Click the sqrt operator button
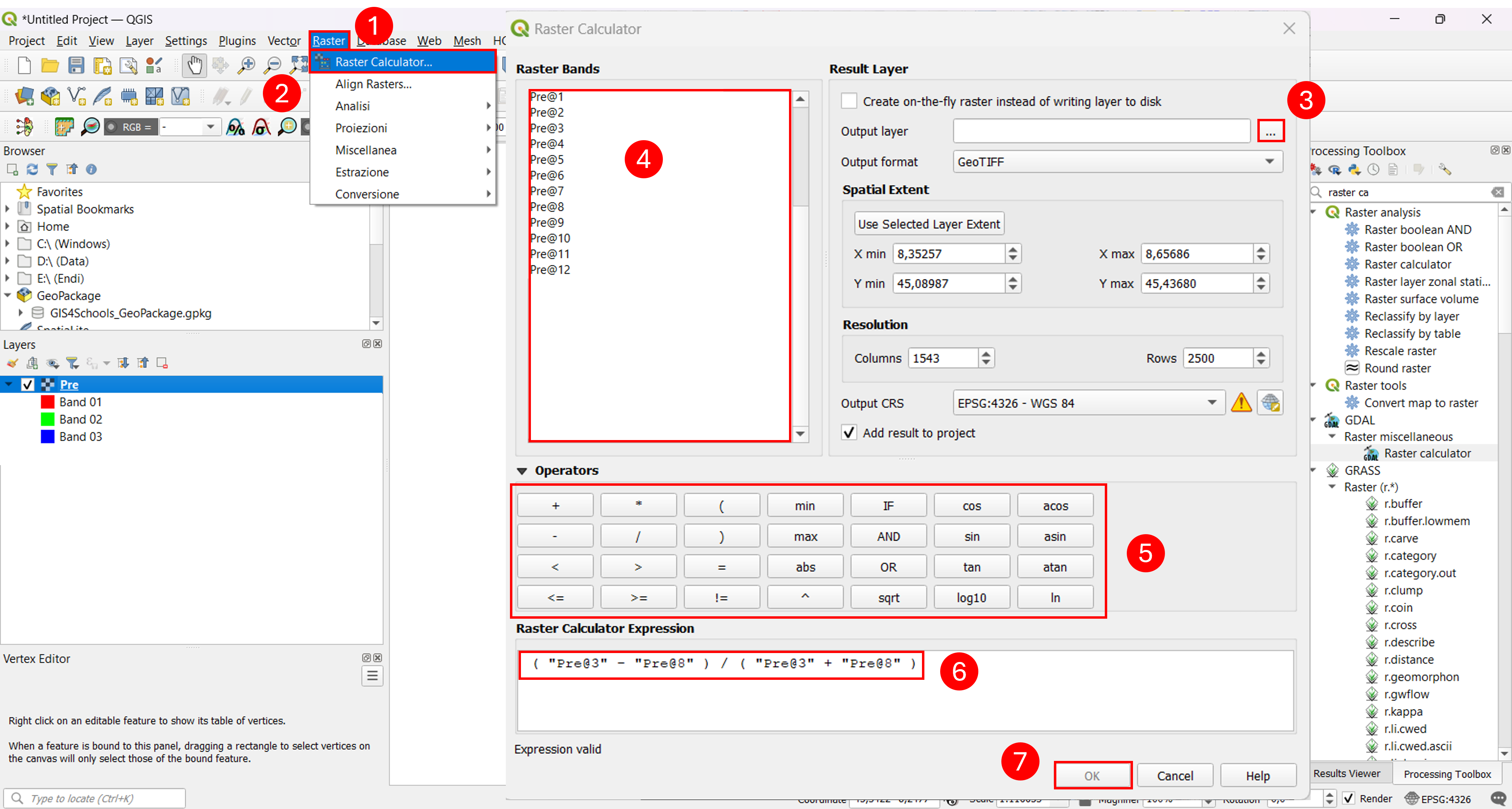The image size is (1512, 809). pos(889,597)
